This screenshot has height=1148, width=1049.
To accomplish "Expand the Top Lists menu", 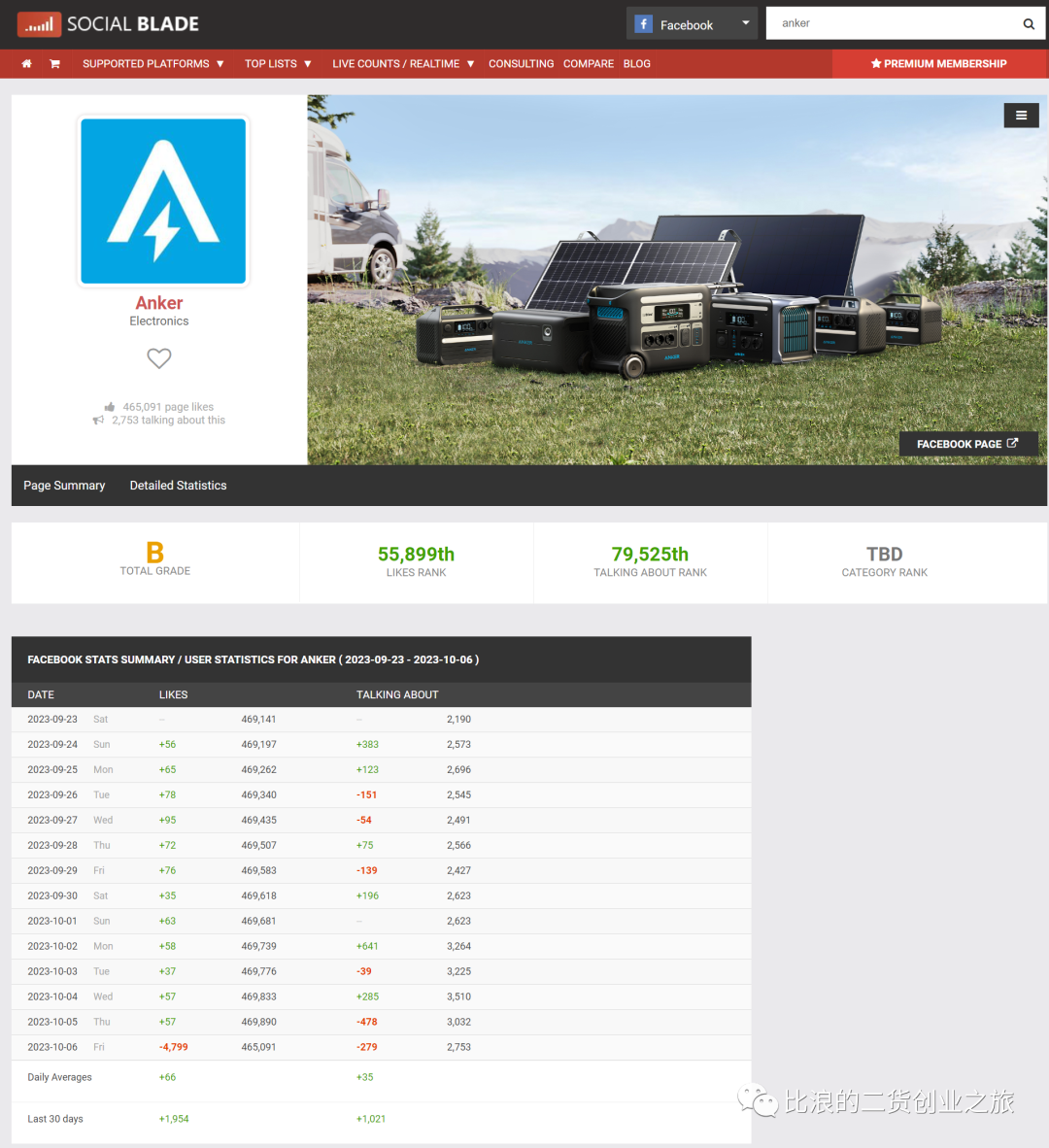I will tap(278, 64).
